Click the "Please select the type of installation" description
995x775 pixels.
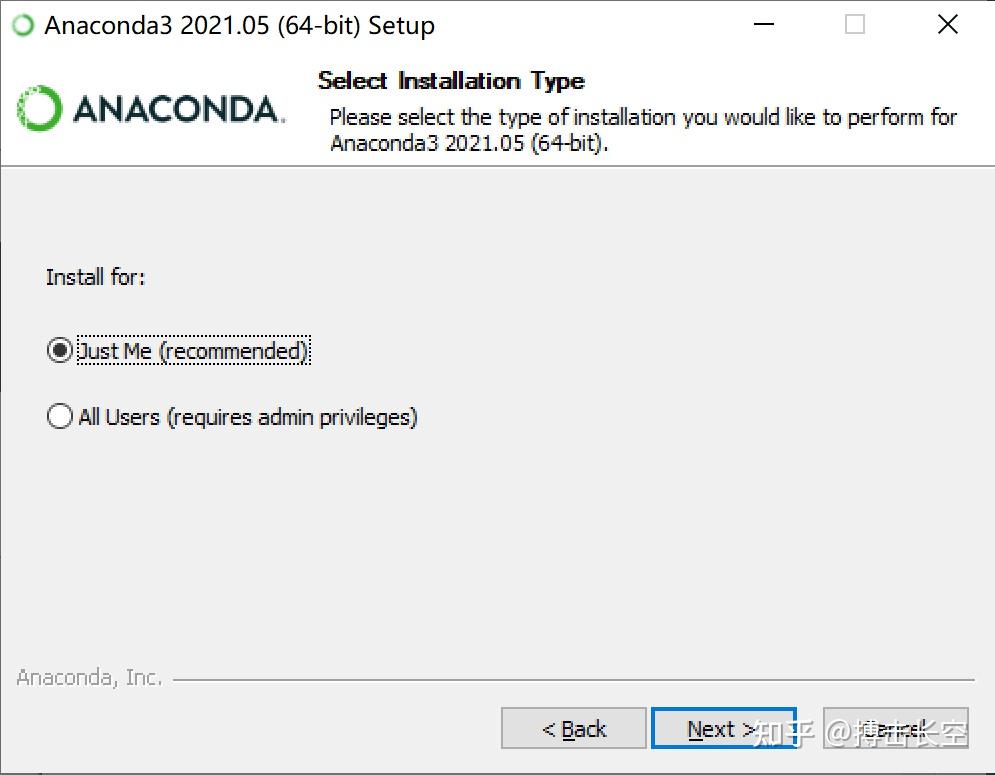[x=643, y=130]
